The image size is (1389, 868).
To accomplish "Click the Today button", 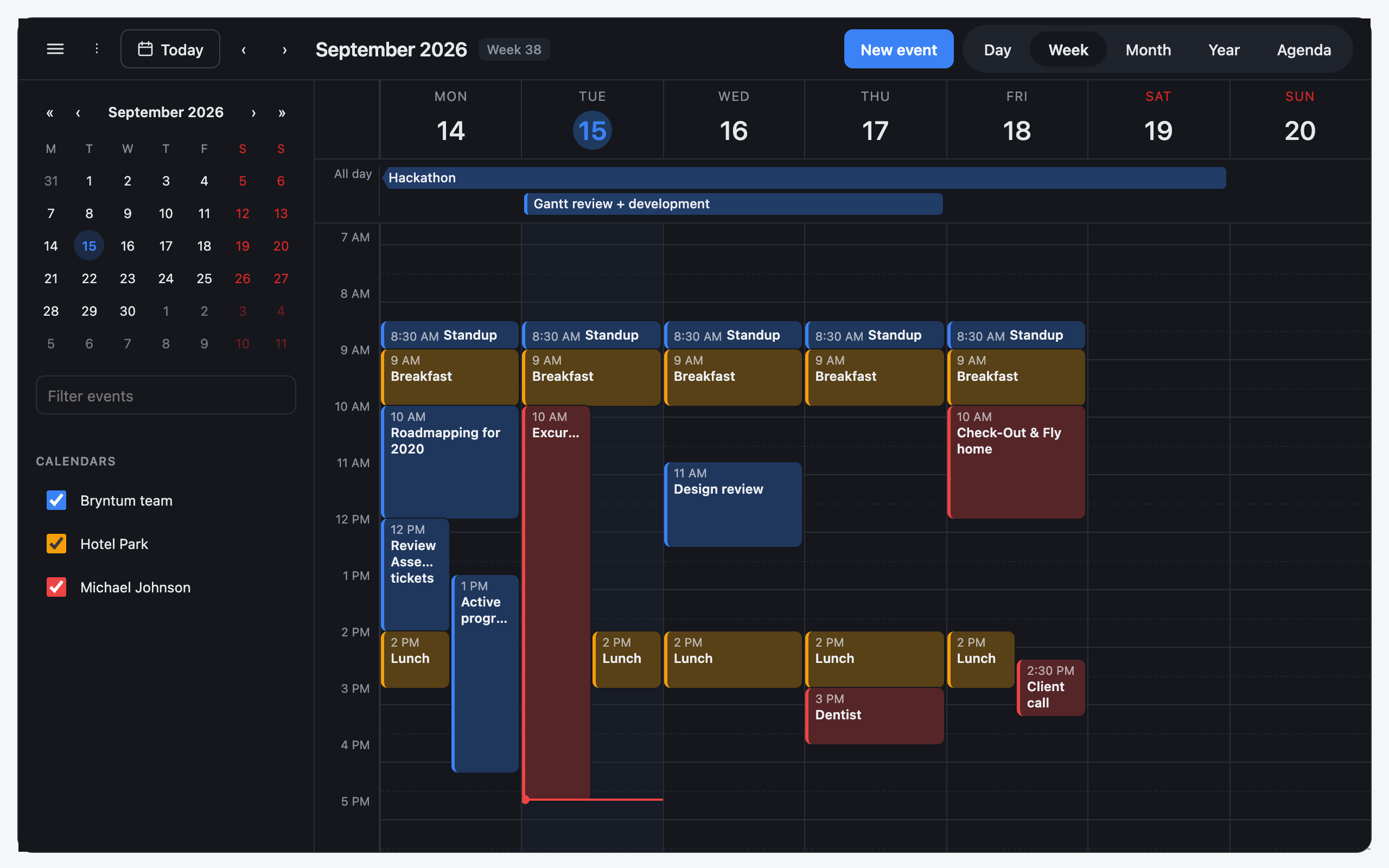I will coord(170,49).
